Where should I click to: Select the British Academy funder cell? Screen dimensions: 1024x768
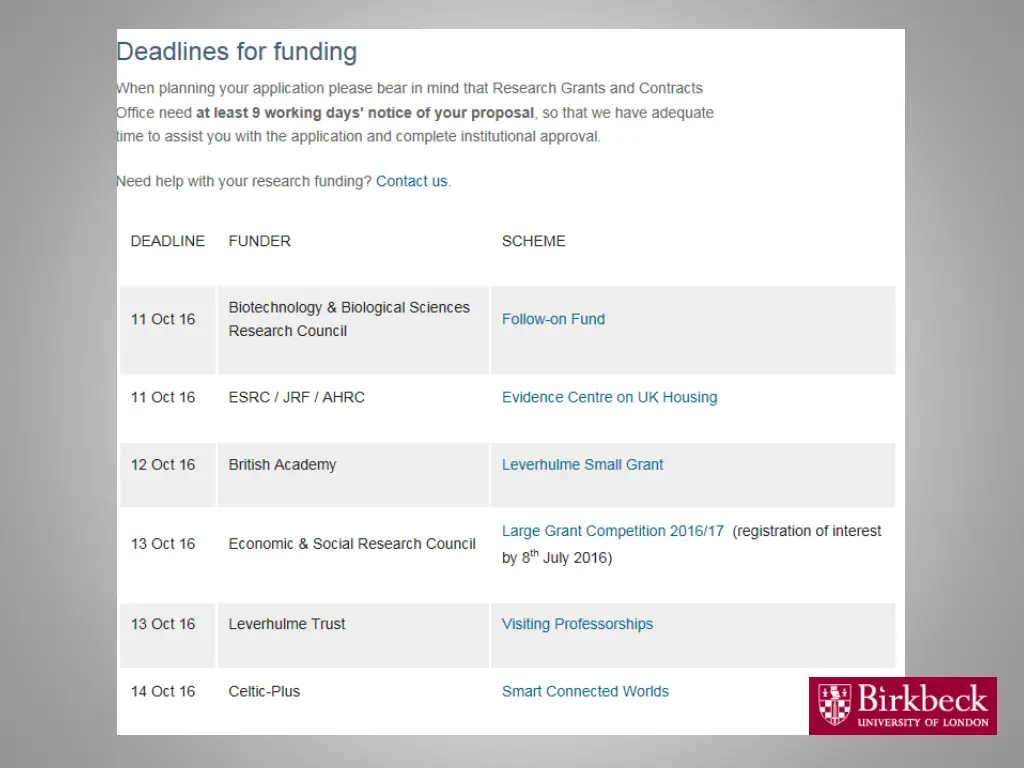point(353,475)
